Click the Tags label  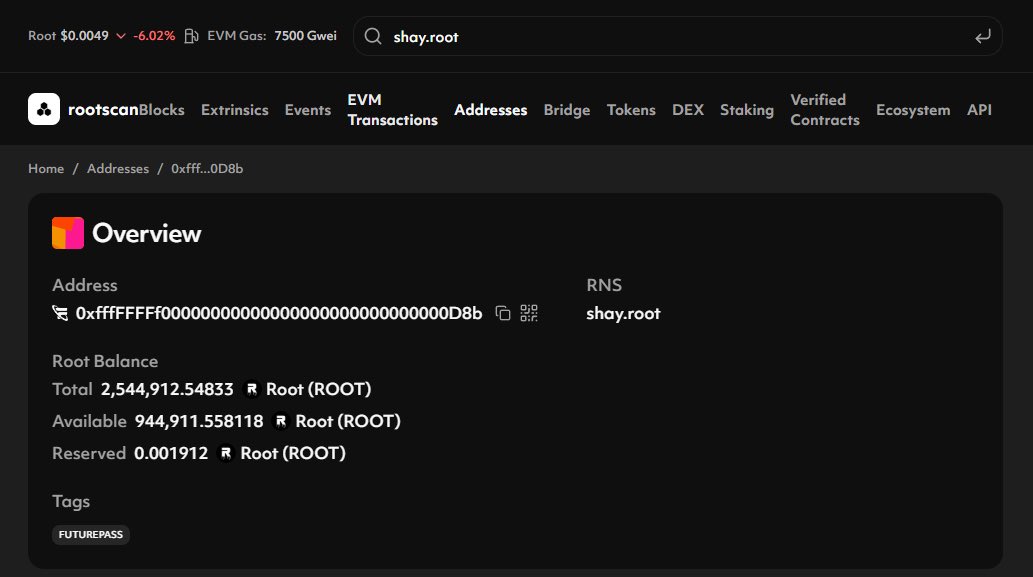tap(71, 502)
